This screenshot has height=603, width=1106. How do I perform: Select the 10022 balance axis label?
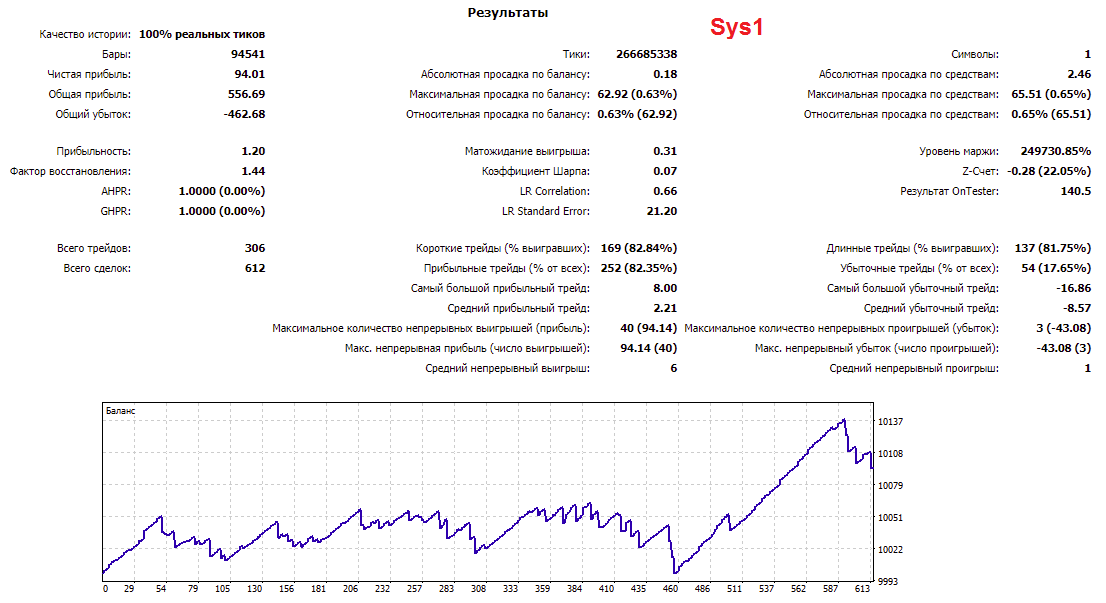(890, 549)
